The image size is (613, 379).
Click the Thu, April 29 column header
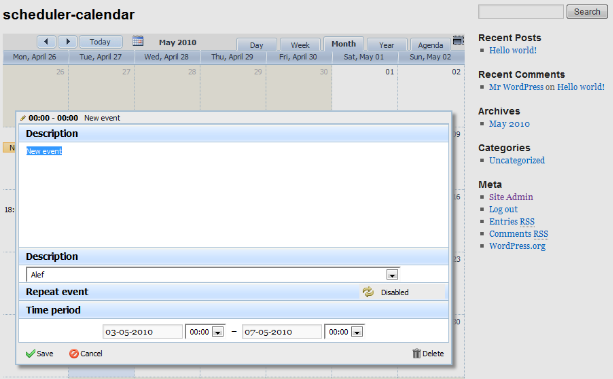point(232,57)
